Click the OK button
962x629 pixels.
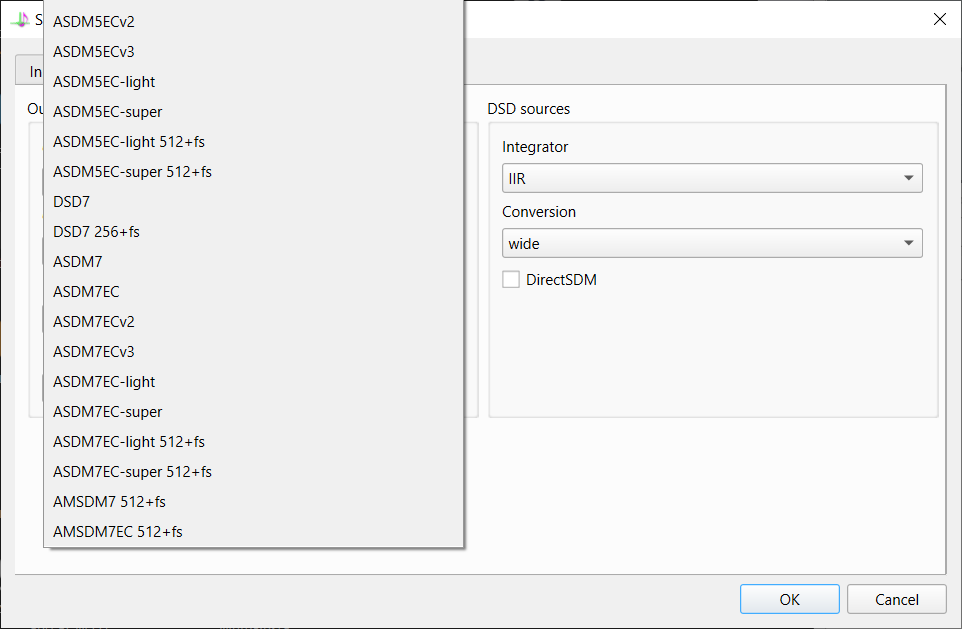point(789,600)
